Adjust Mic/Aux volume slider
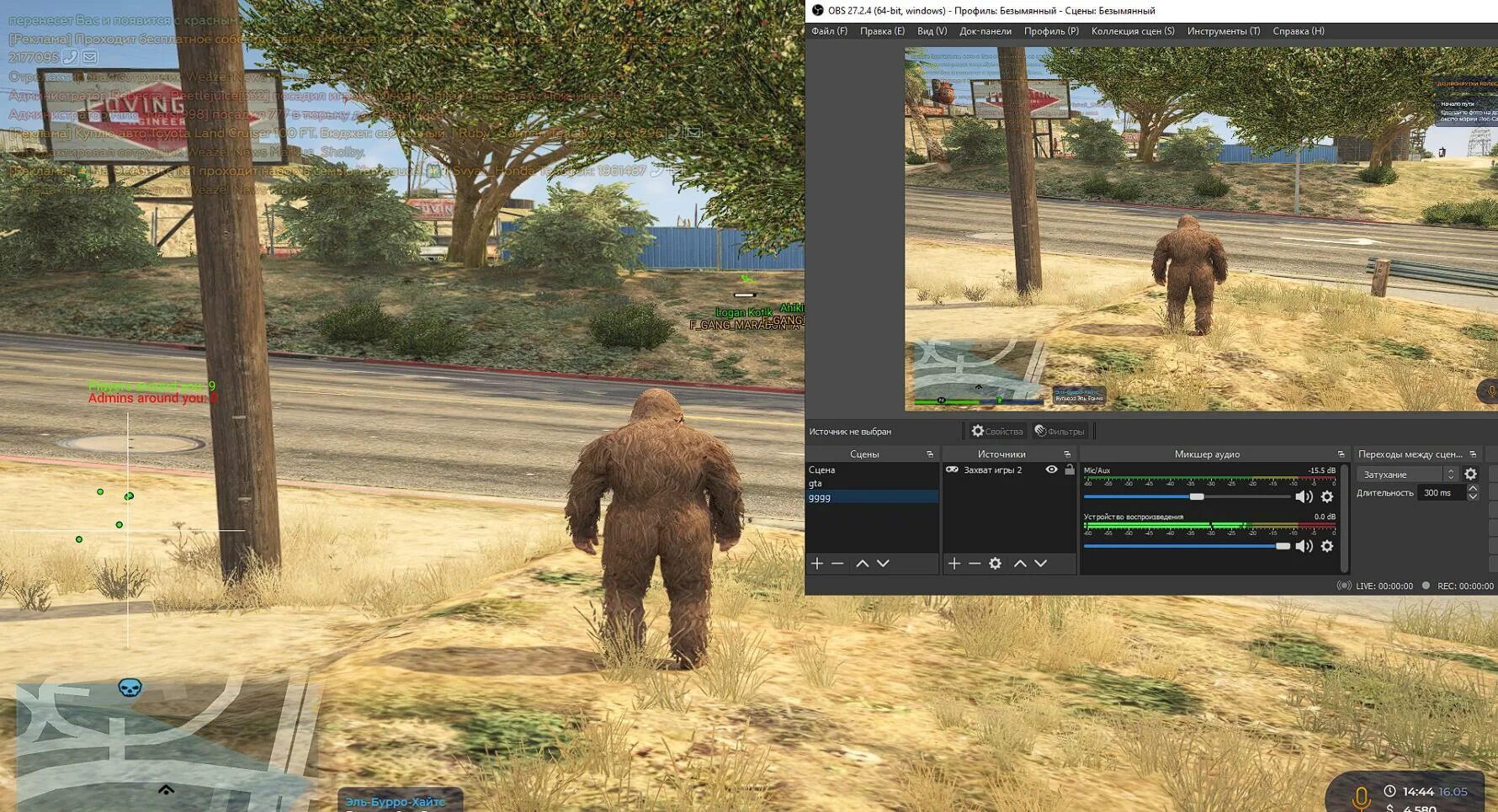The image size is (1498, 812). [x=1187, y=496]
